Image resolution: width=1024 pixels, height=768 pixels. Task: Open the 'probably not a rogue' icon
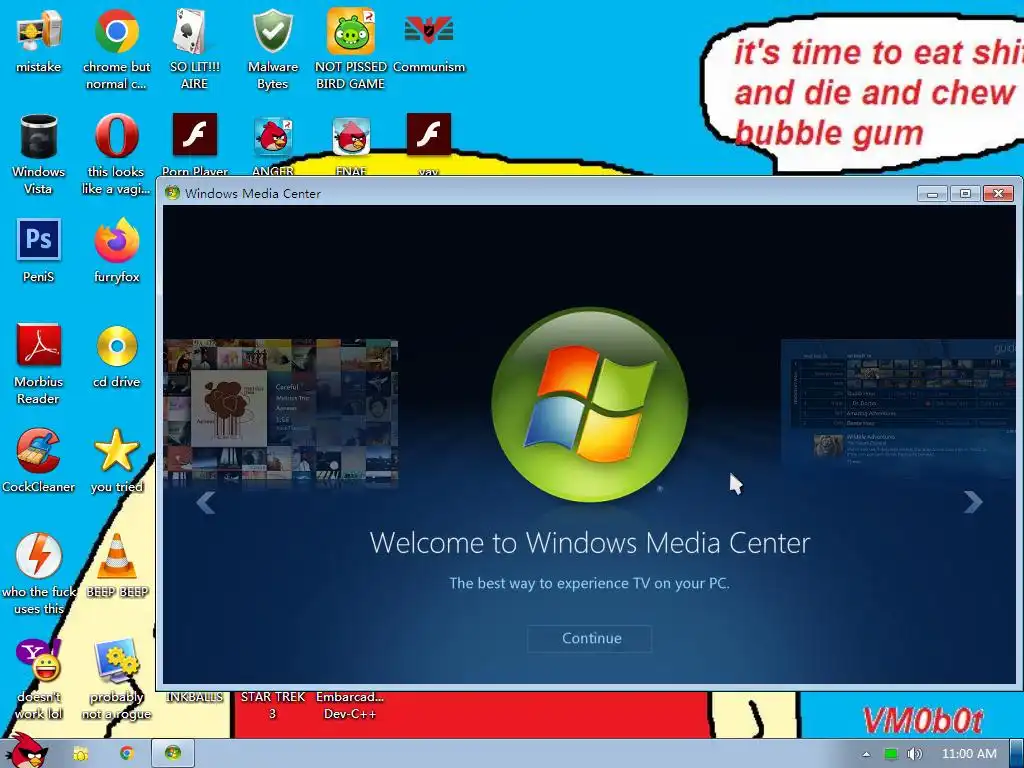[x=116, y=661]
